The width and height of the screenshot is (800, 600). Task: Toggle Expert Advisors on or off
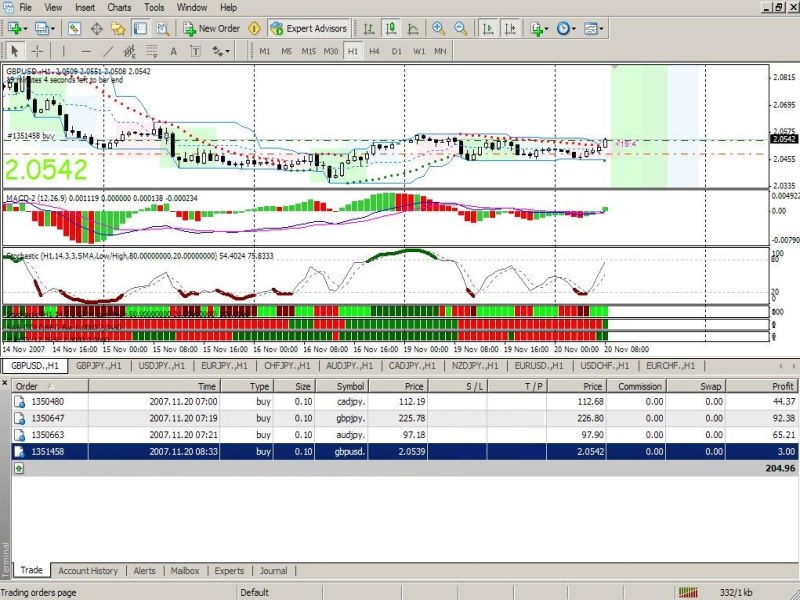point(309,29)
